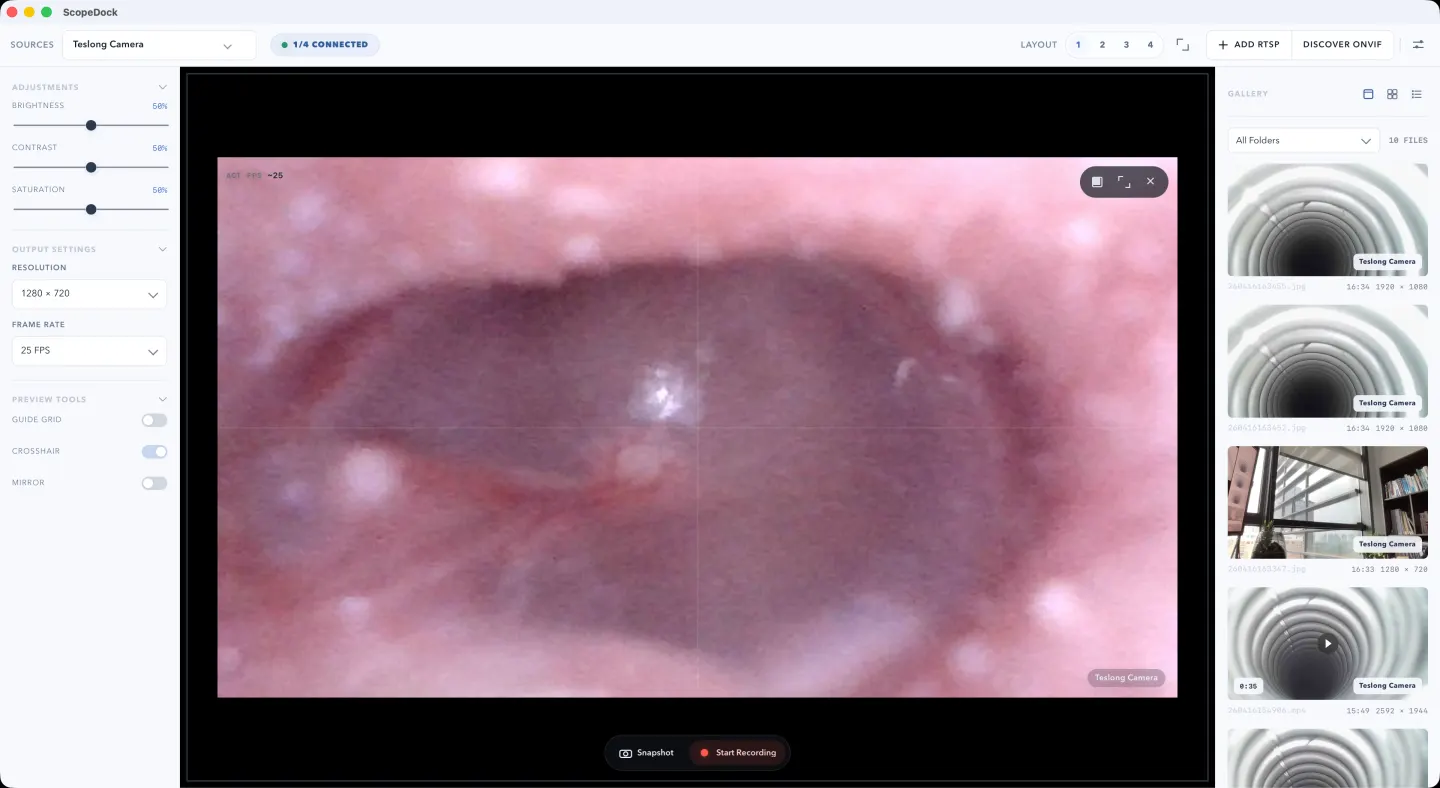Select layout 4
The width and height of the screenshot is (1440, 788).
pyautogui.click(x=1150, y=45)
